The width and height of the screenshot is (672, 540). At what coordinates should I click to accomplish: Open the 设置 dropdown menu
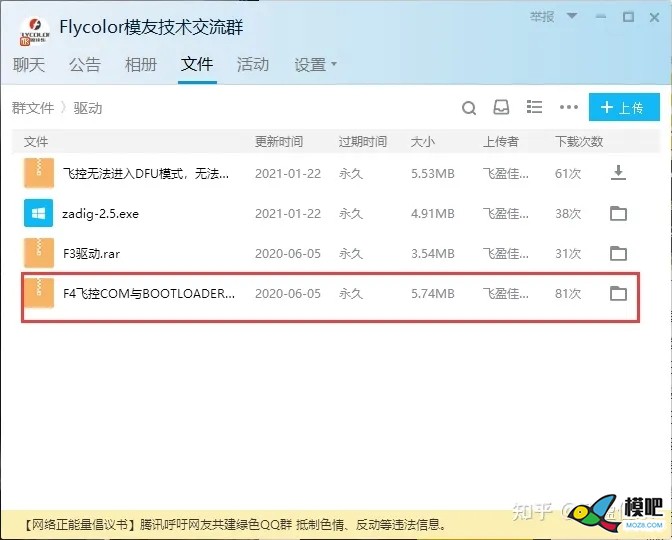coord(315,65)
